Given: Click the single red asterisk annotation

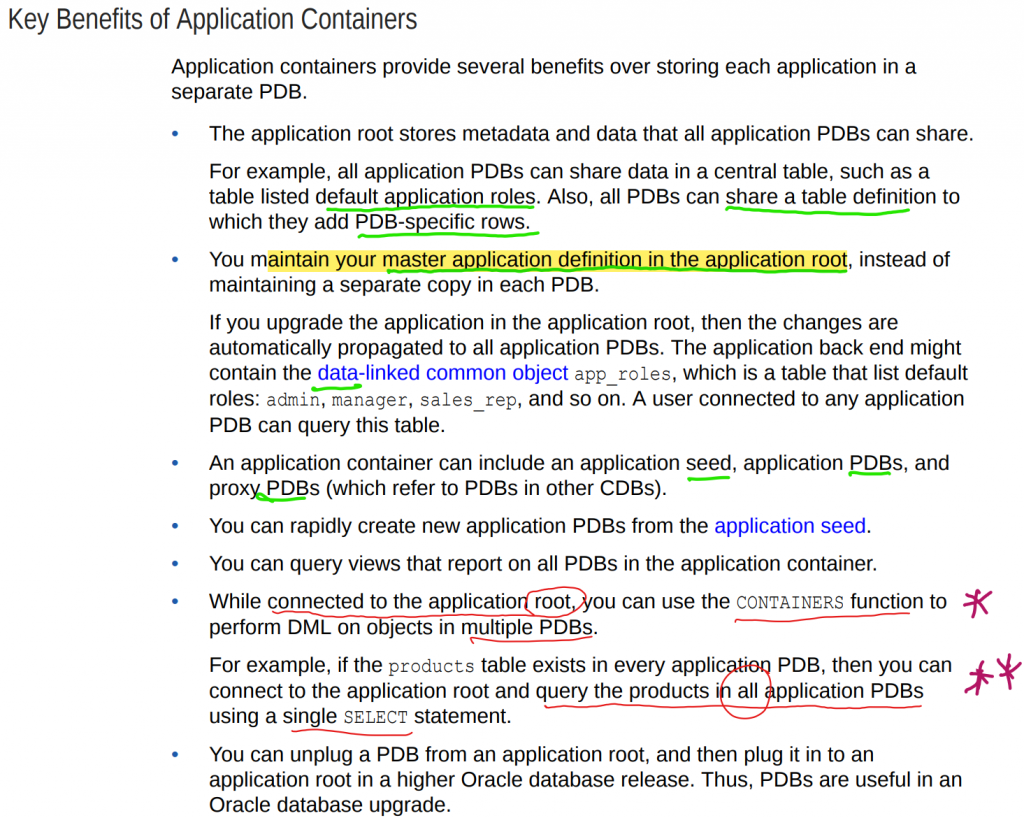Looking at the screenshot, I should point(976,603).
